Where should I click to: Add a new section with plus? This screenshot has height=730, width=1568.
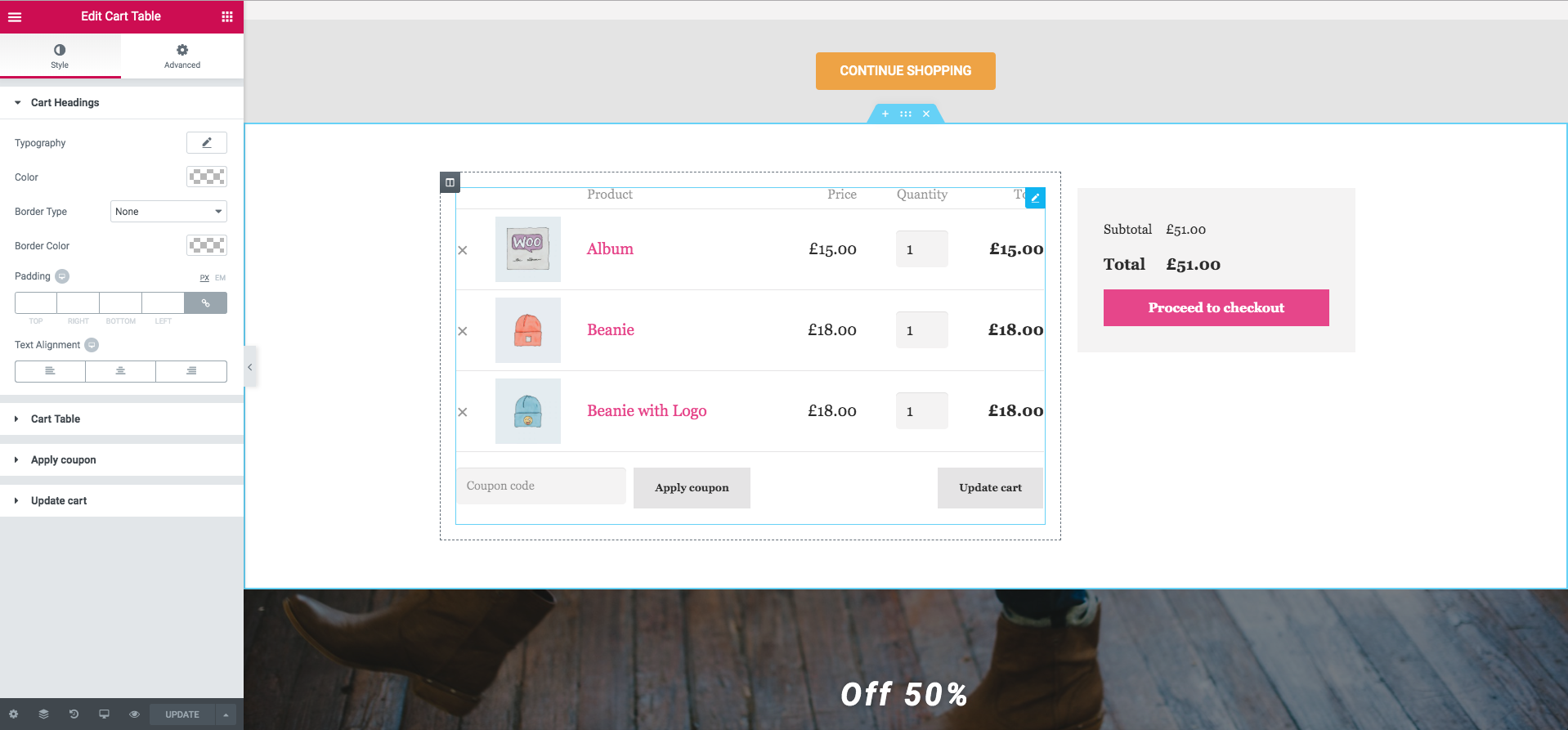tap(885, 114)
